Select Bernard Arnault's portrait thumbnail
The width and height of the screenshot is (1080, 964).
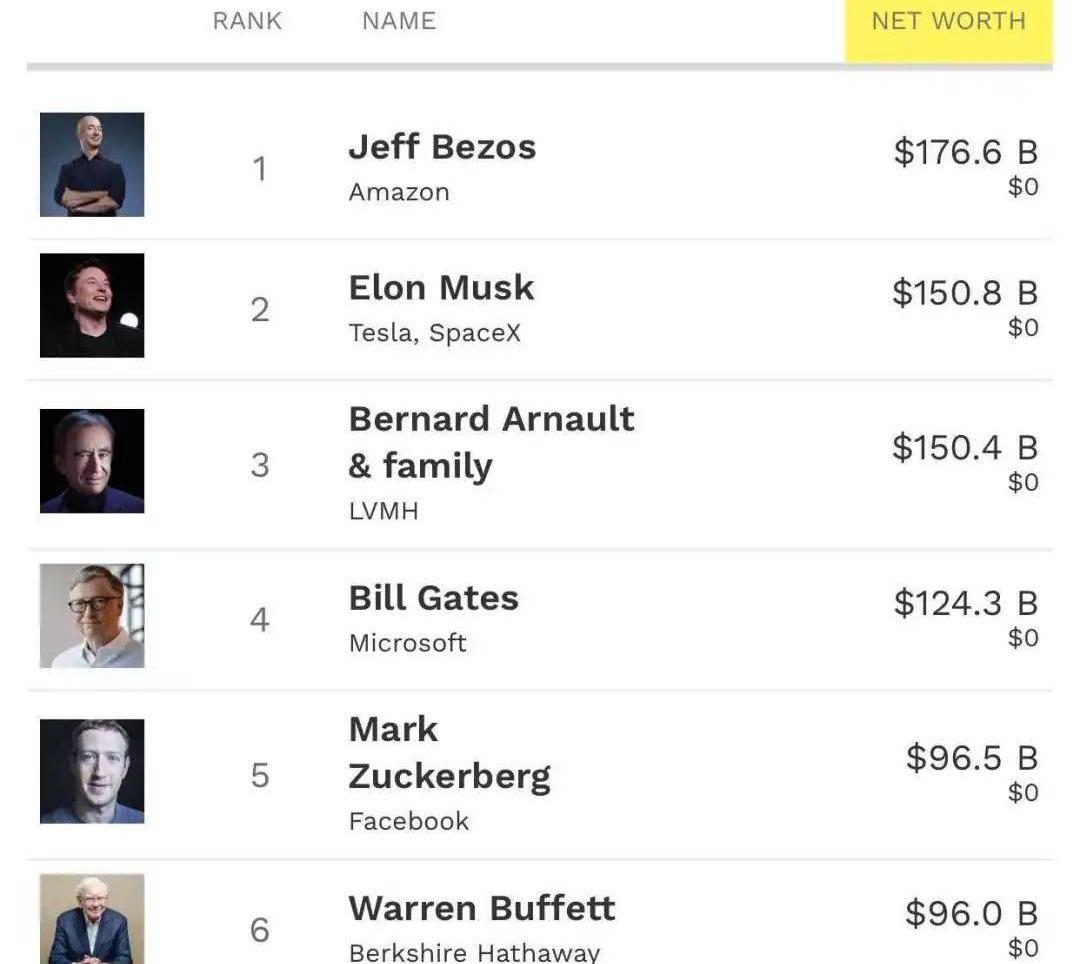(92, 461)
